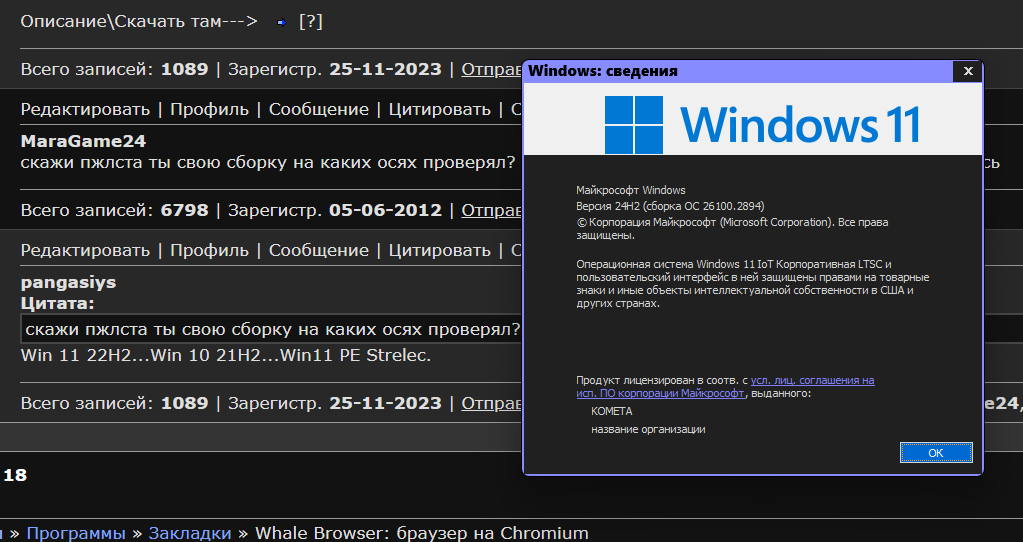Viewport: 1023px width, 542px height.
Task: Click Цитировать link directly above pangasiys's post
Action: click(x=439, y=250)
